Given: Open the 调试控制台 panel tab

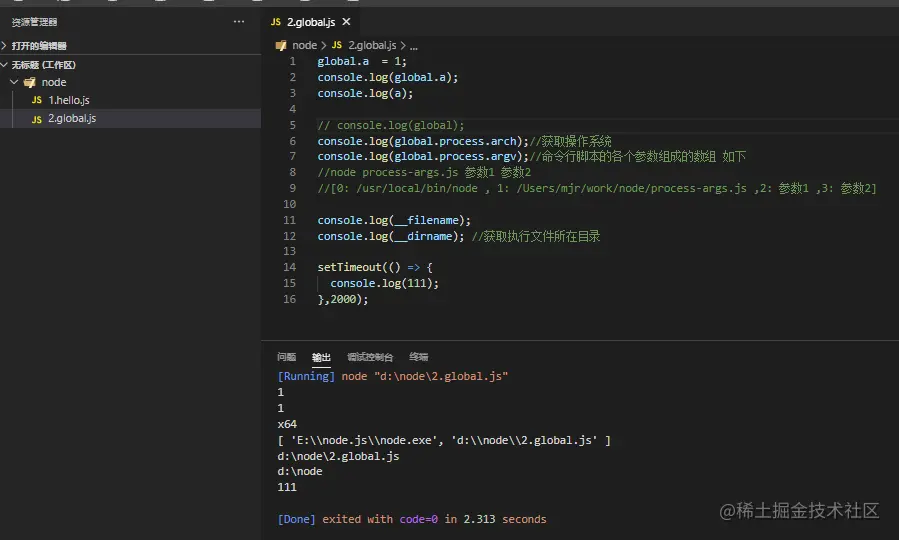Looking at the screenshot, I should [x=370, y=357].
